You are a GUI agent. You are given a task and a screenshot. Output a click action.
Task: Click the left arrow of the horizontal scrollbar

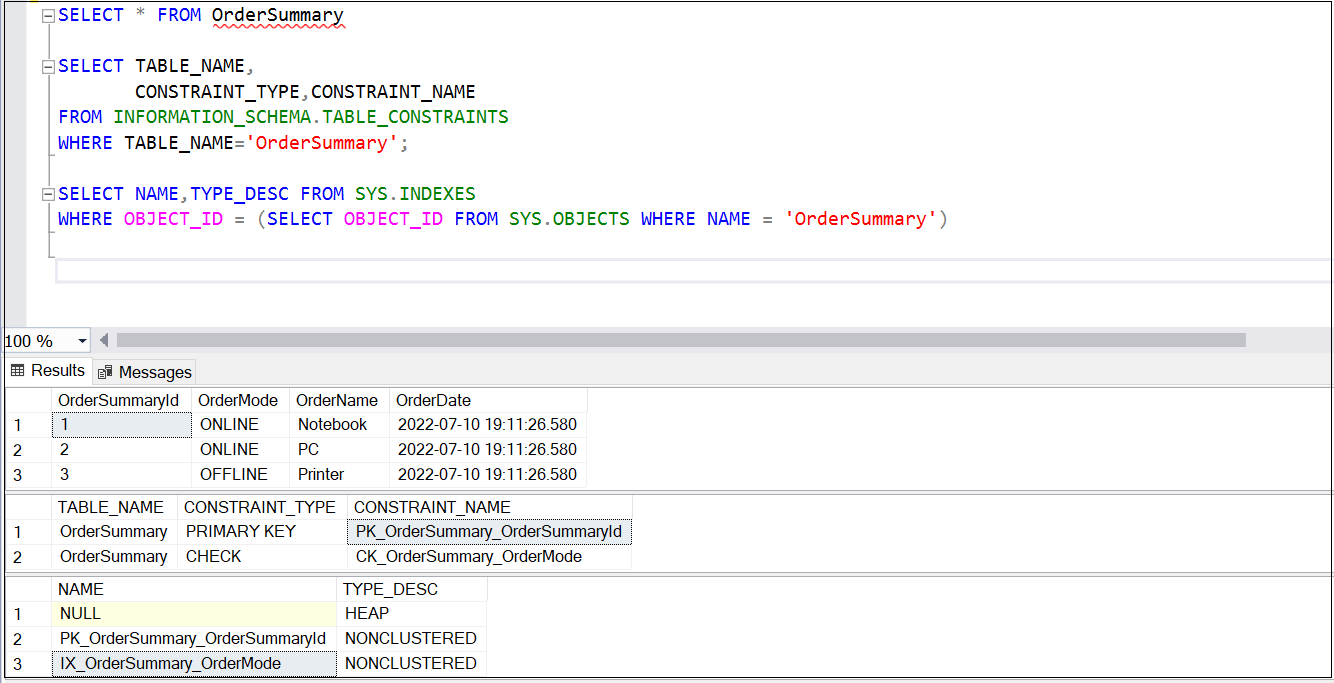coord(104,340)
